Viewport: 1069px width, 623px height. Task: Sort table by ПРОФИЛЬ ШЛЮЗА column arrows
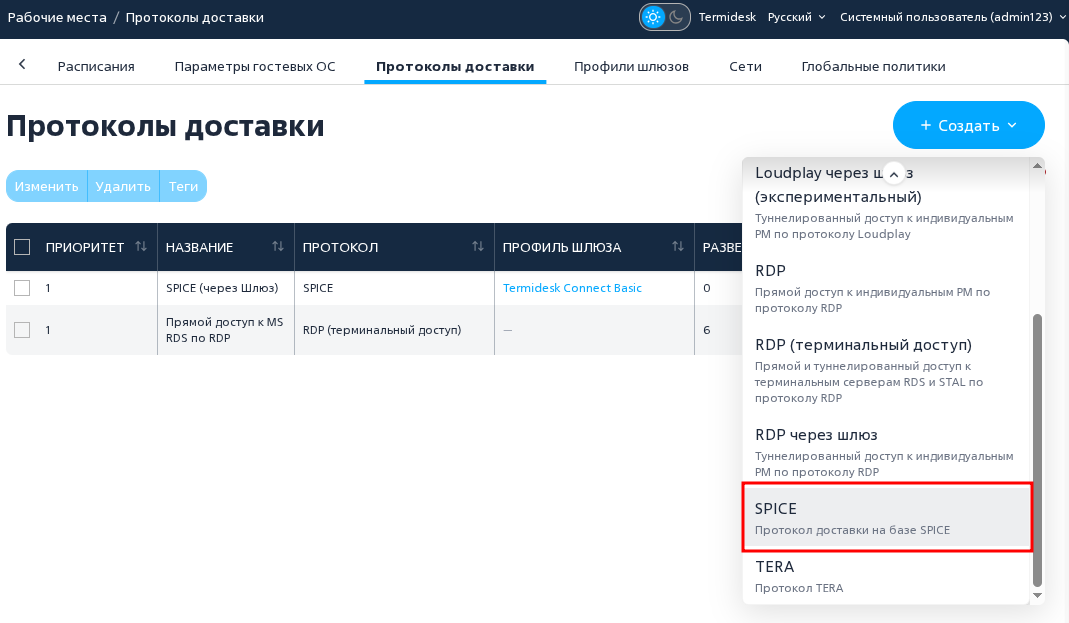pyautogui.click(x=678, y=247)
